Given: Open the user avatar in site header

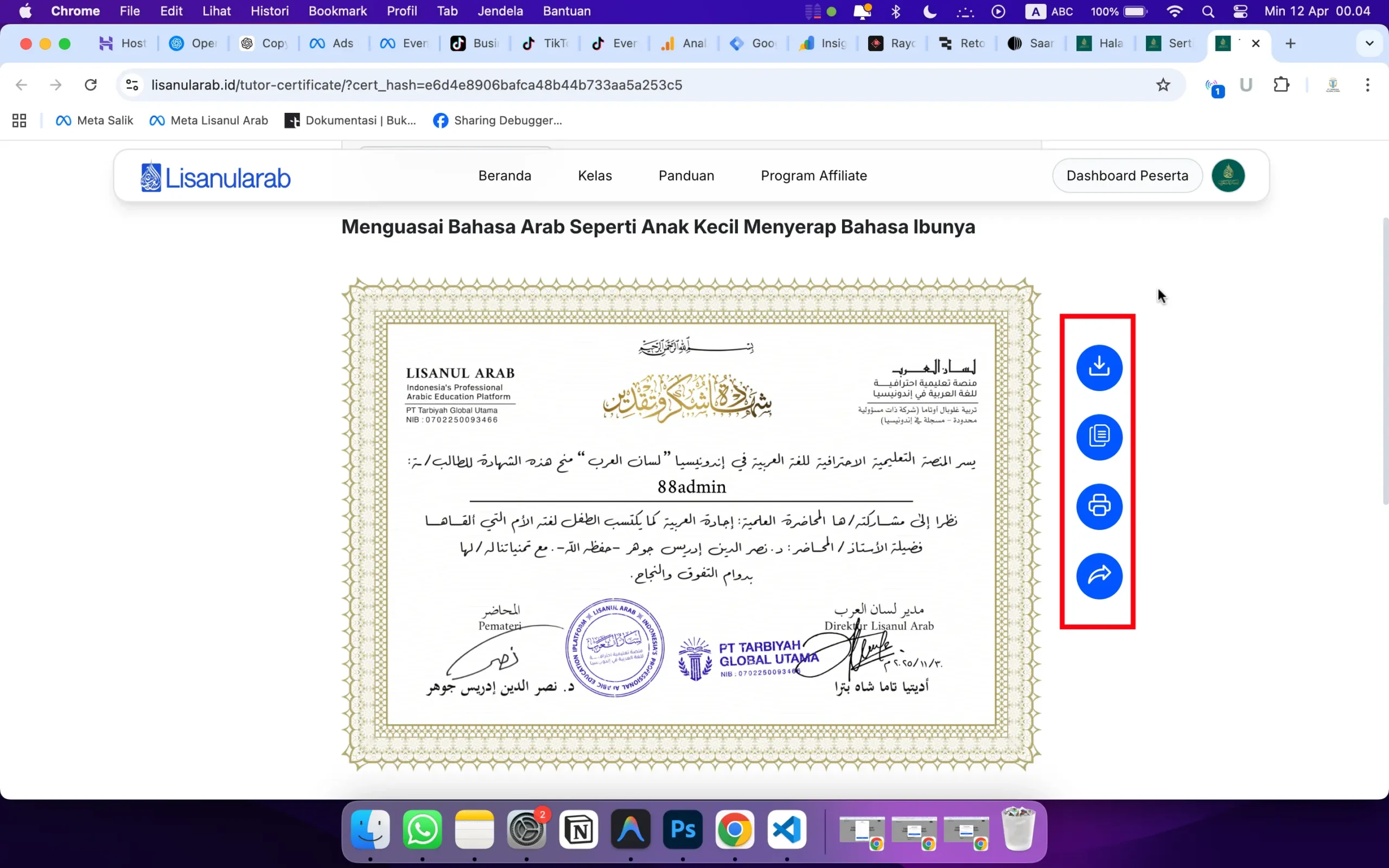Looking at the screenshot, I should coord(1228,176).
